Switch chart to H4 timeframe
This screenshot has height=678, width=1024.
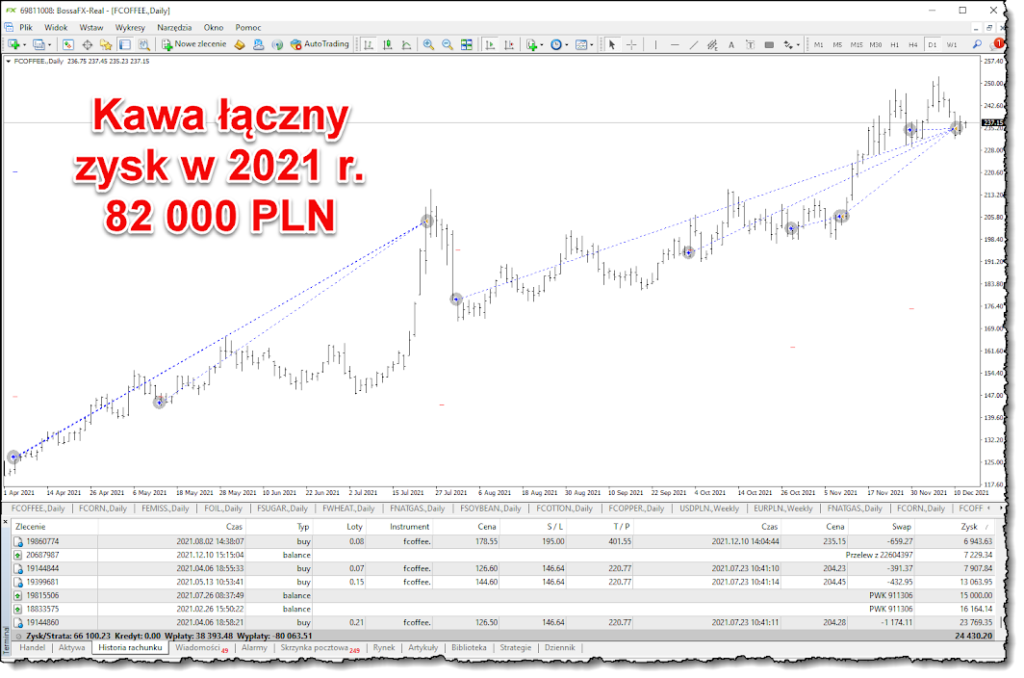[913, 44]
